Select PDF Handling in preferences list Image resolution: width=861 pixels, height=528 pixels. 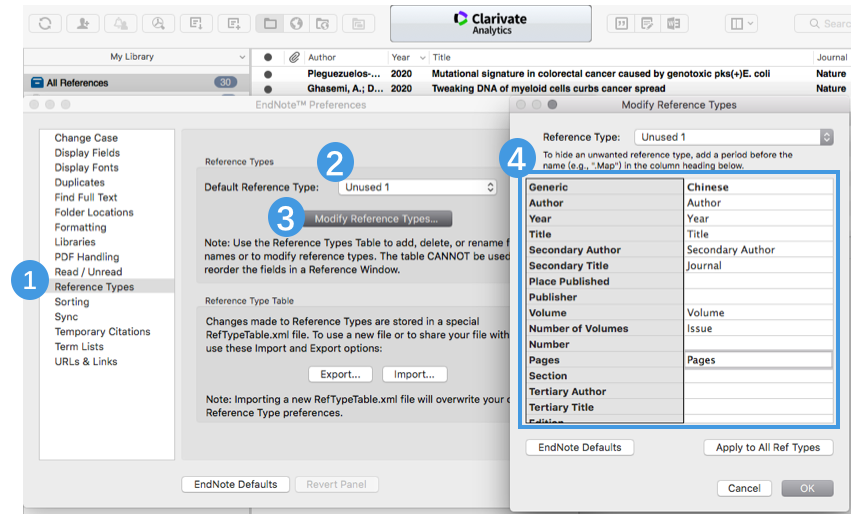coord(87,257)
